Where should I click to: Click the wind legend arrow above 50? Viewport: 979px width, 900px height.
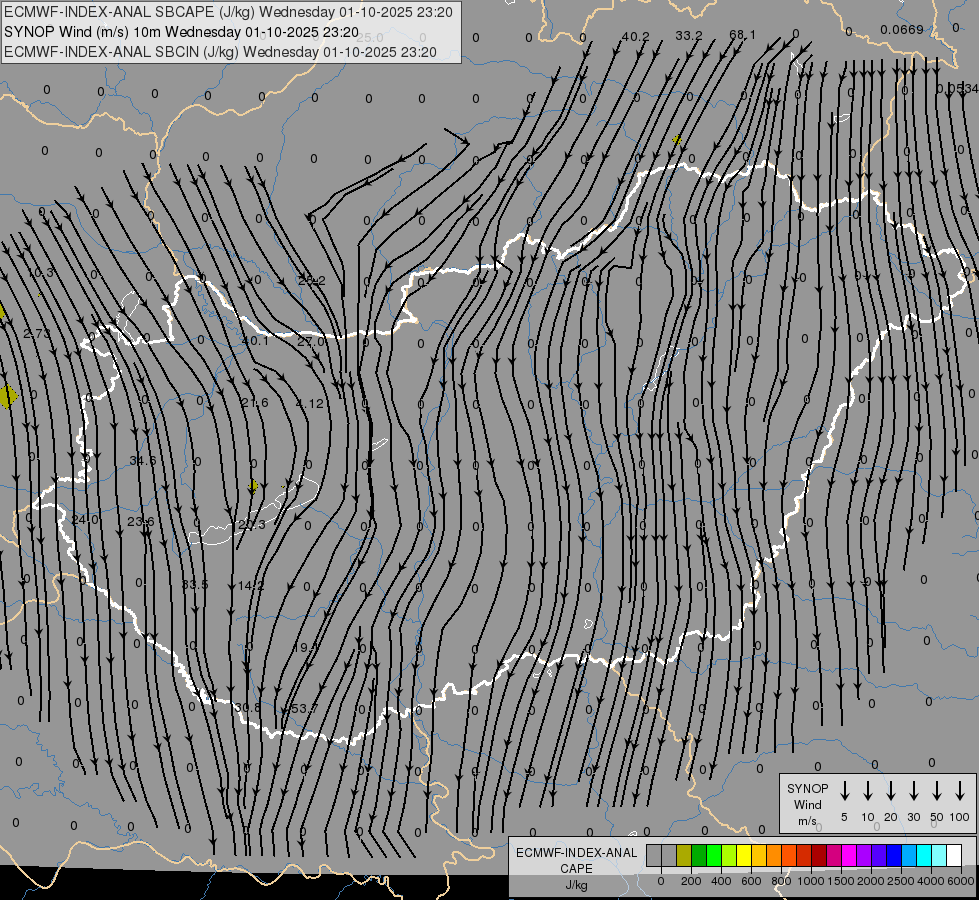pos(937,791)
